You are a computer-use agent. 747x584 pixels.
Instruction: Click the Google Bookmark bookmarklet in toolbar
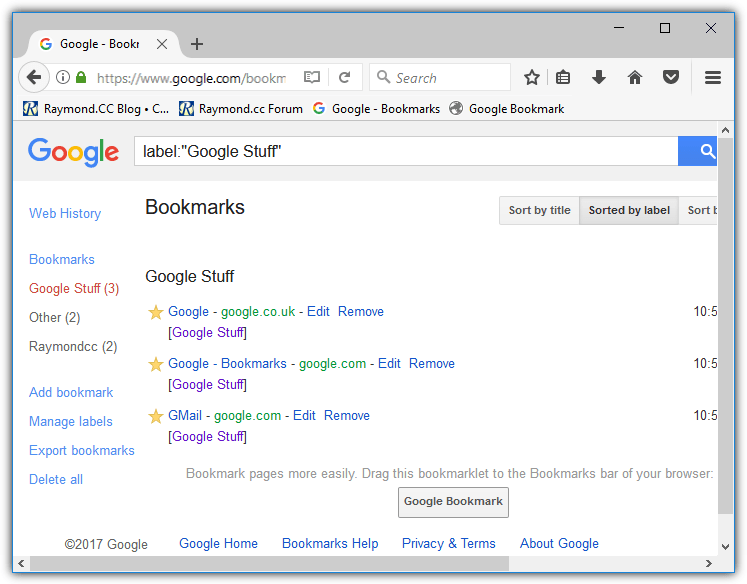click(x=506, y=109)
